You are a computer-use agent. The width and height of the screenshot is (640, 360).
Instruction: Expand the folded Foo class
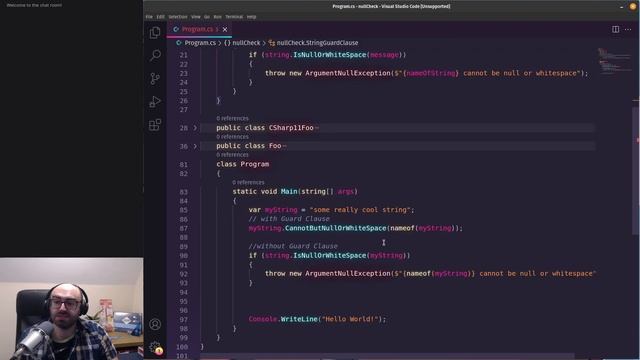pos(195,146)
